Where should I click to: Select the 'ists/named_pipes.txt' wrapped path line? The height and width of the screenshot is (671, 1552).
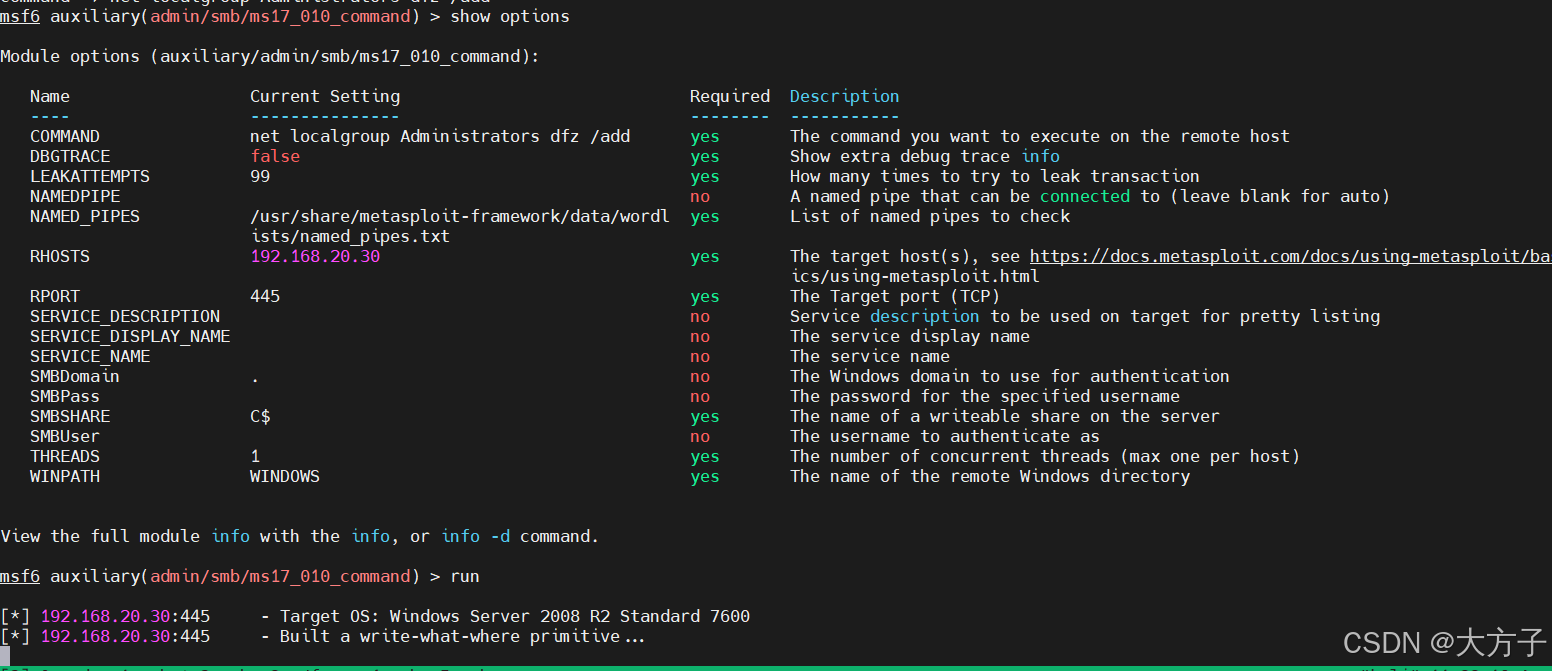[x=350, y=237]
